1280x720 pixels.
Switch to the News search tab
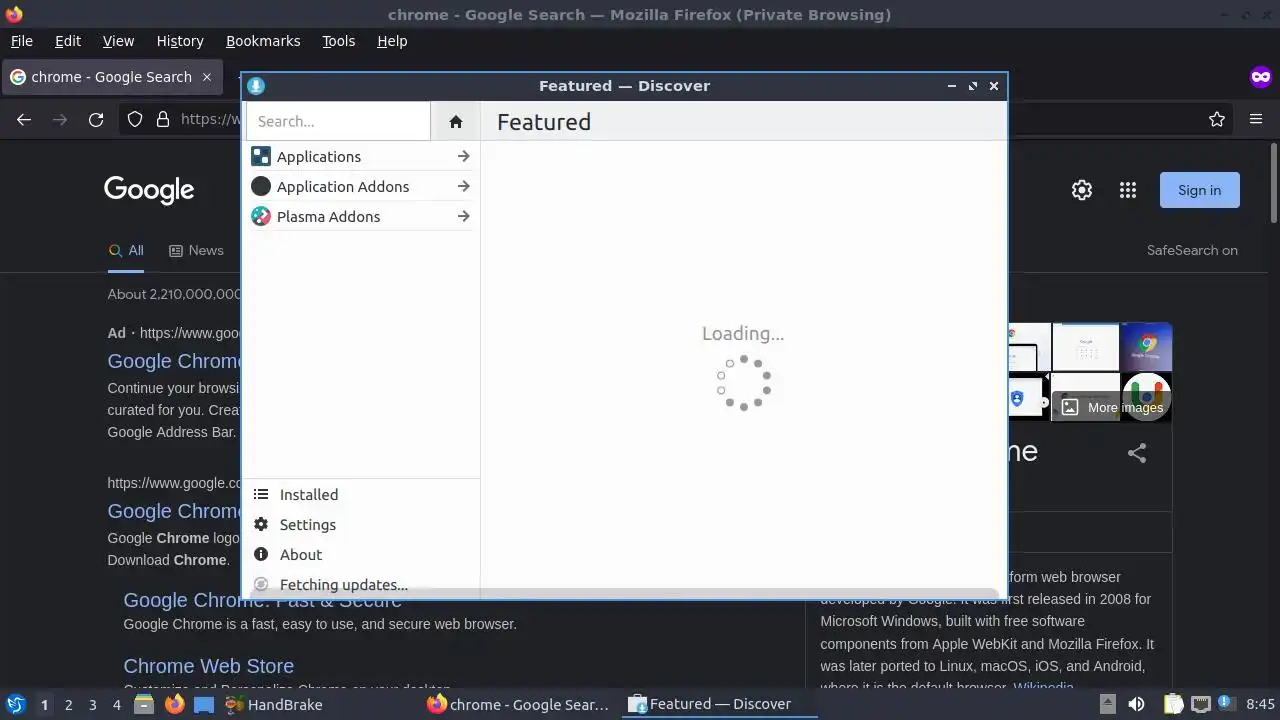click(196, 250)
